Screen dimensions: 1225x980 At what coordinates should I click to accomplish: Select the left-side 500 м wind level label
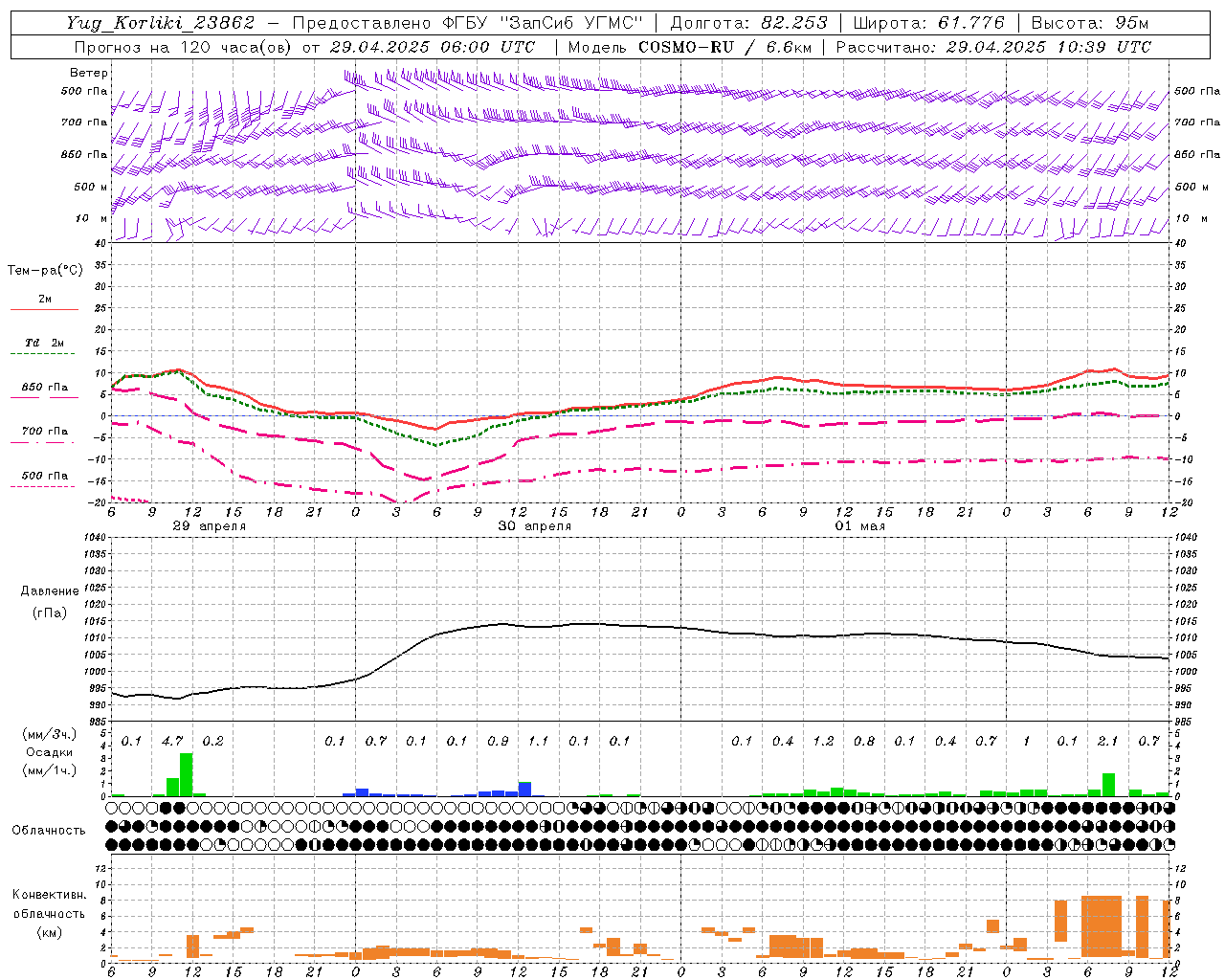point(91,187)
